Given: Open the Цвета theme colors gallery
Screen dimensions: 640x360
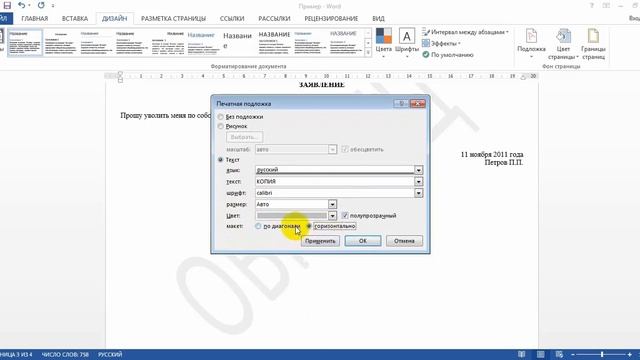Looking at the screenshot, I should coord(383,42).
